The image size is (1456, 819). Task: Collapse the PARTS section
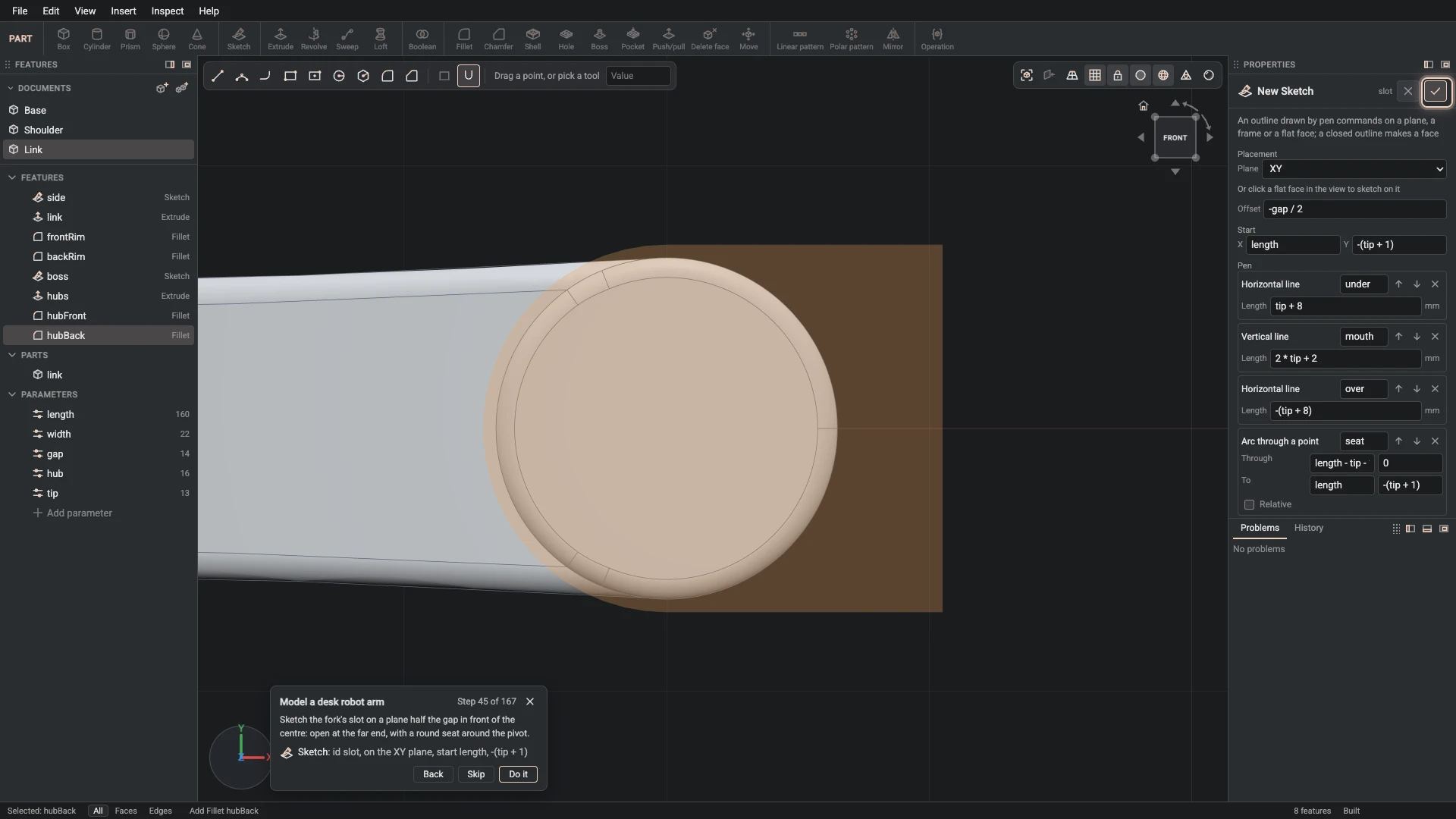click(x=12, y=355)
